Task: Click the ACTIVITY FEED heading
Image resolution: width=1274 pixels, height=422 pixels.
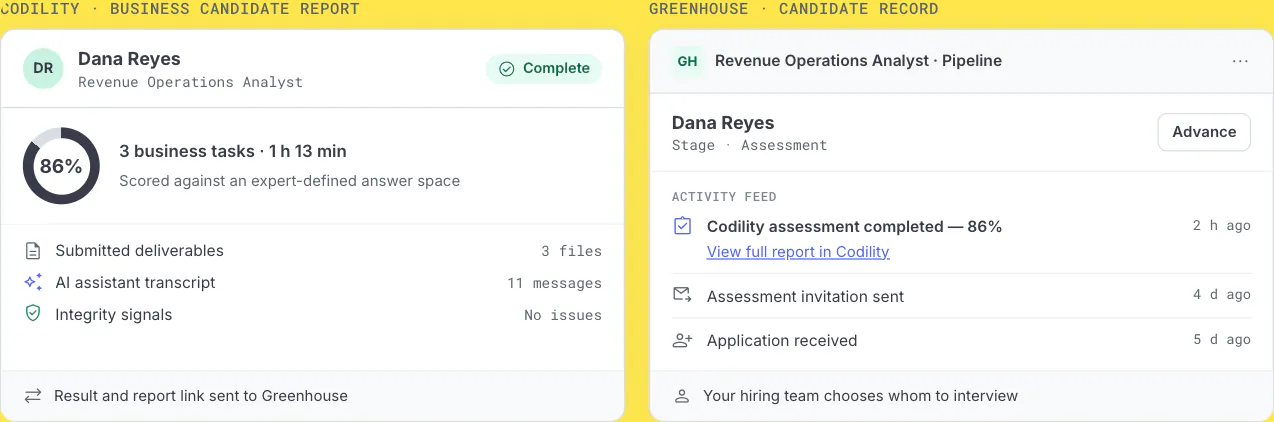Action: (724, 197)
